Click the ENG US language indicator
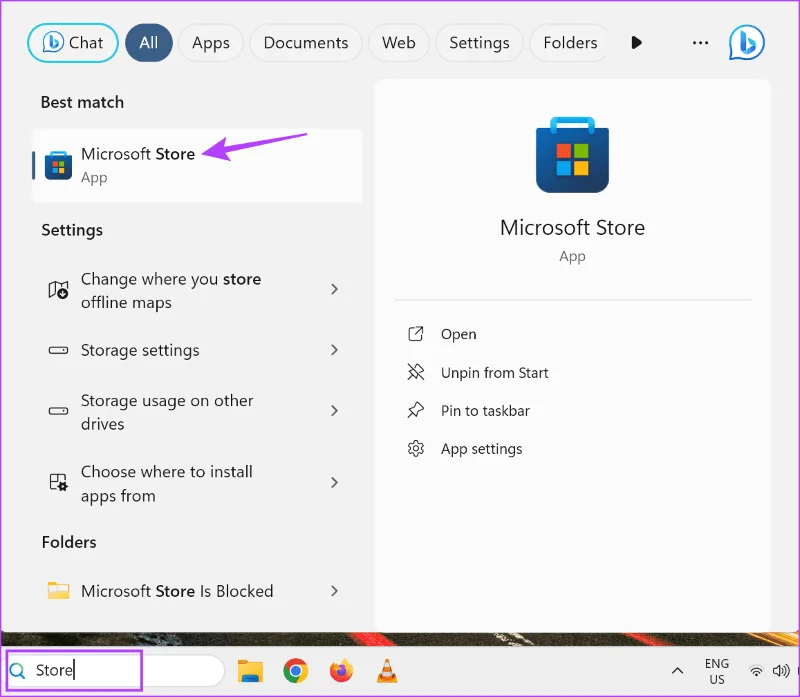 pyautogui.click(x=716, y=671)
